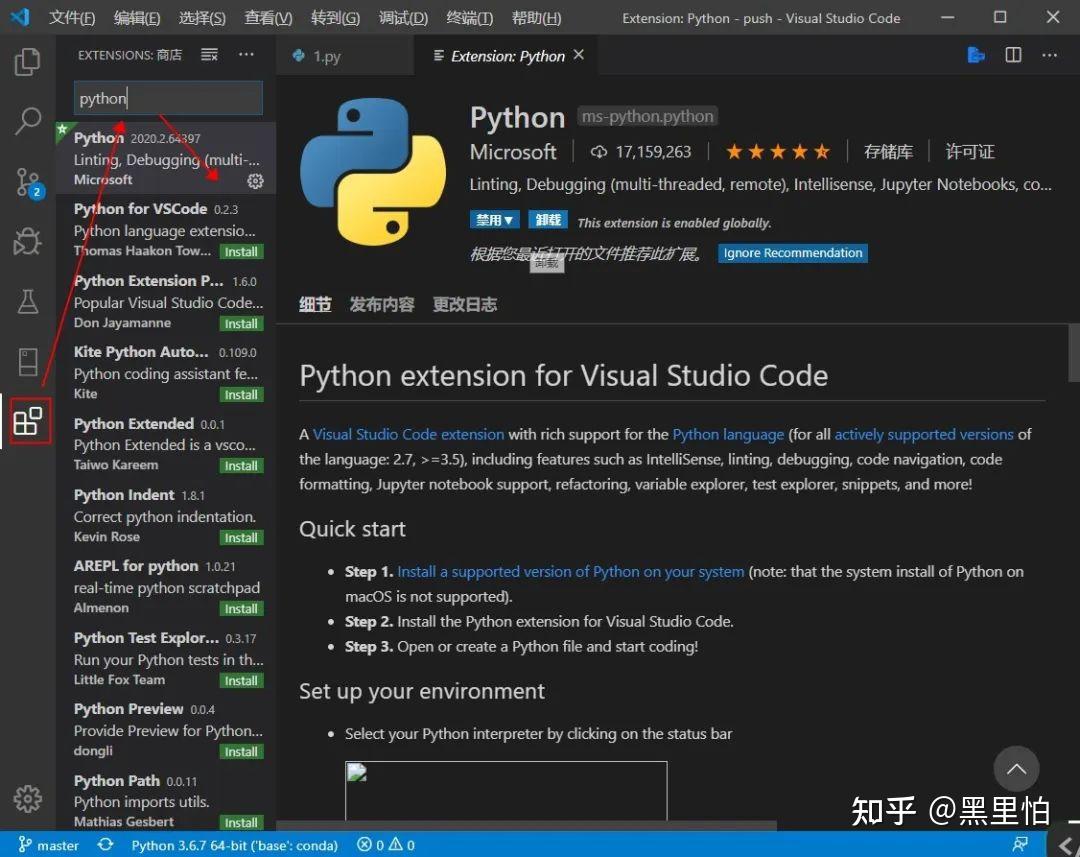Open the 禁用 disable dropdown

(x=495, y=220)
